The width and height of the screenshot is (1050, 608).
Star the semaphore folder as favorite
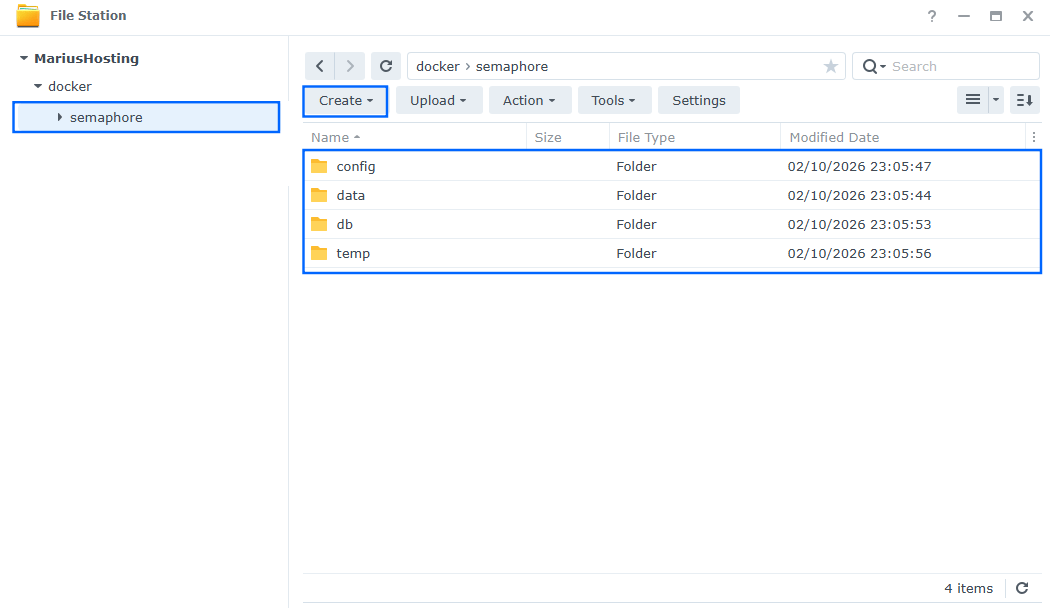830,65
